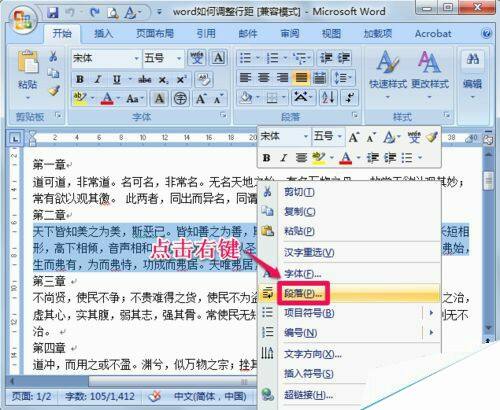Switch to the 审阅 ribbon tab
The width and height of the screenshot is (500, 410).
coord(289,33)
